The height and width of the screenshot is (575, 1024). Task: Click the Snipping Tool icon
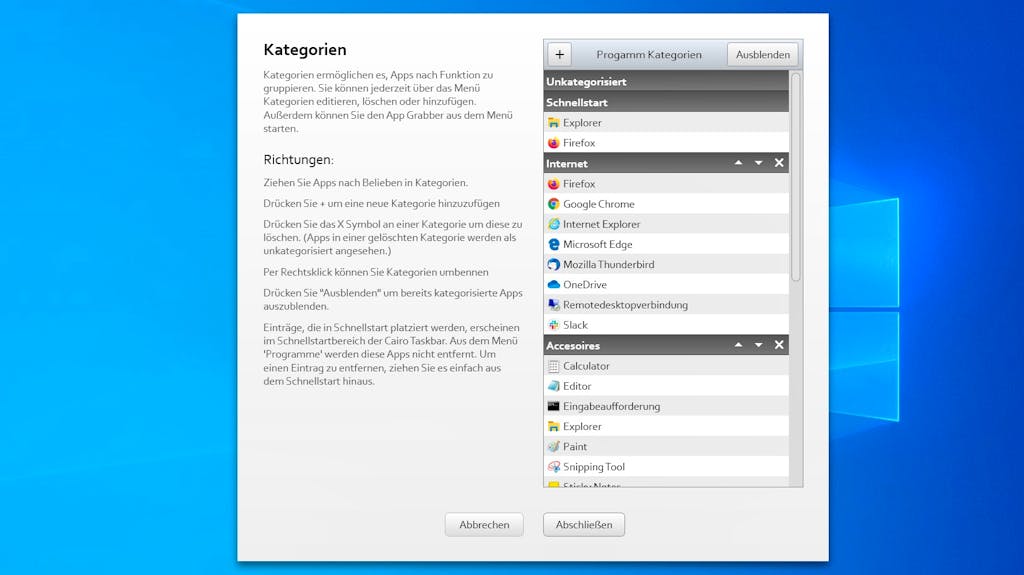click(x=554, y=467)
